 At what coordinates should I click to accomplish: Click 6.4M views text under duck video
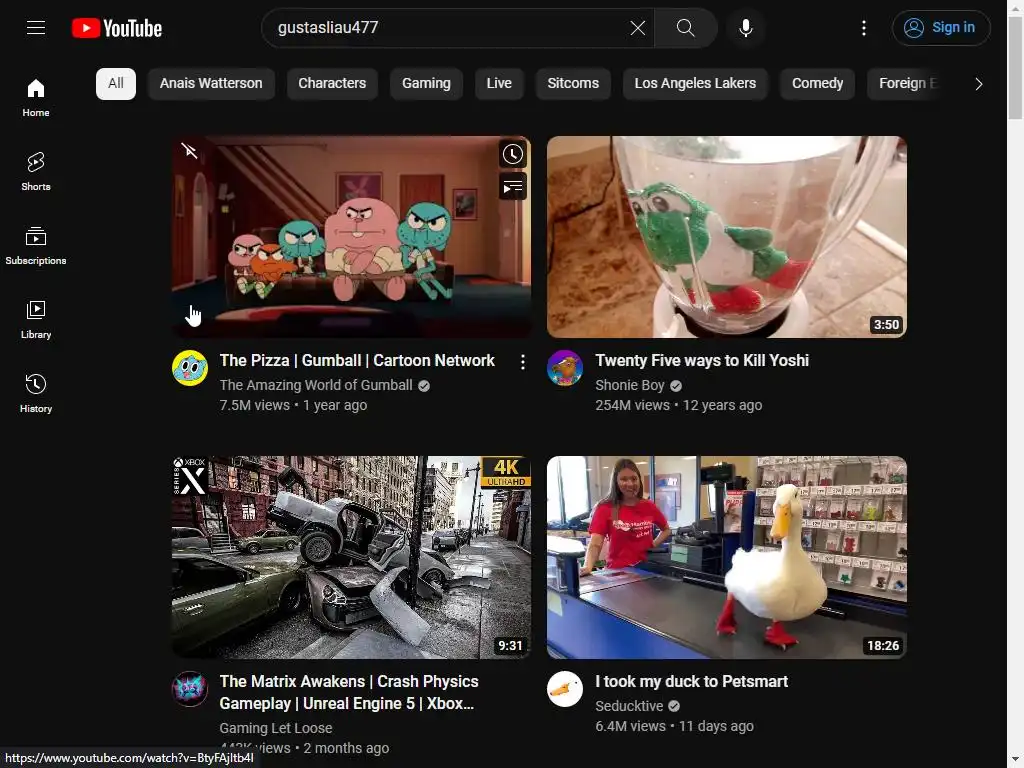coord(630,726)
